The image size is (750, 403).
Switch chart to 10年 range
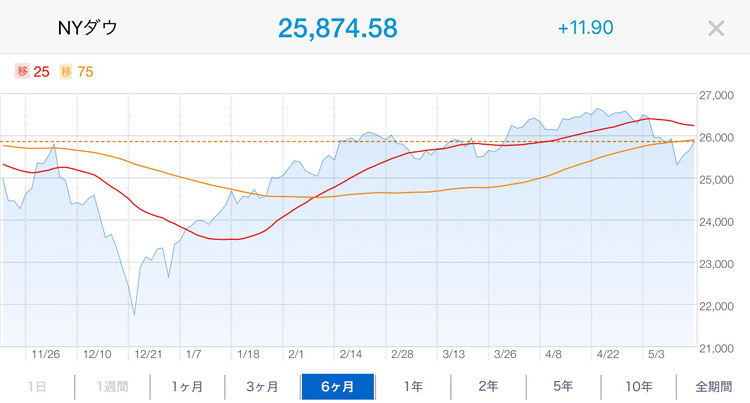[x=639, y=386]
